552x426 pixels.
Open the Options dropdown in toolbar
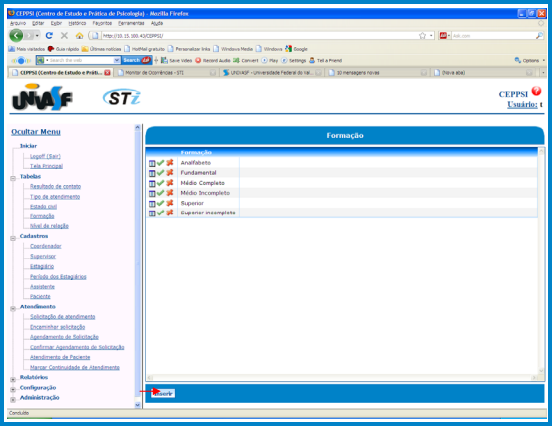(x=544, y=61)
